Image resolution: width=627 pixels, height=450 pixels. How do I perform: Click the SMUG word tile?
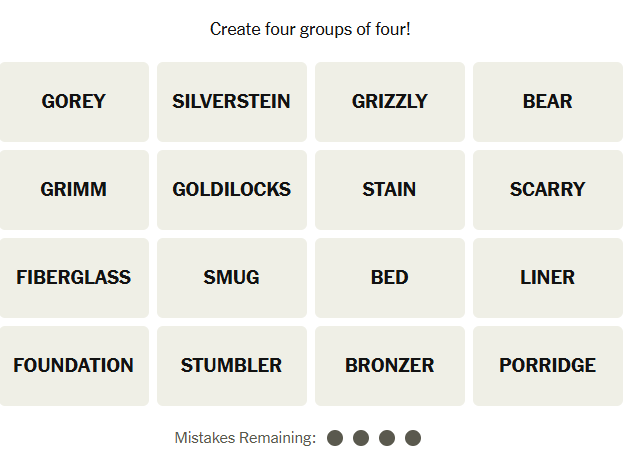click(231, 278)
